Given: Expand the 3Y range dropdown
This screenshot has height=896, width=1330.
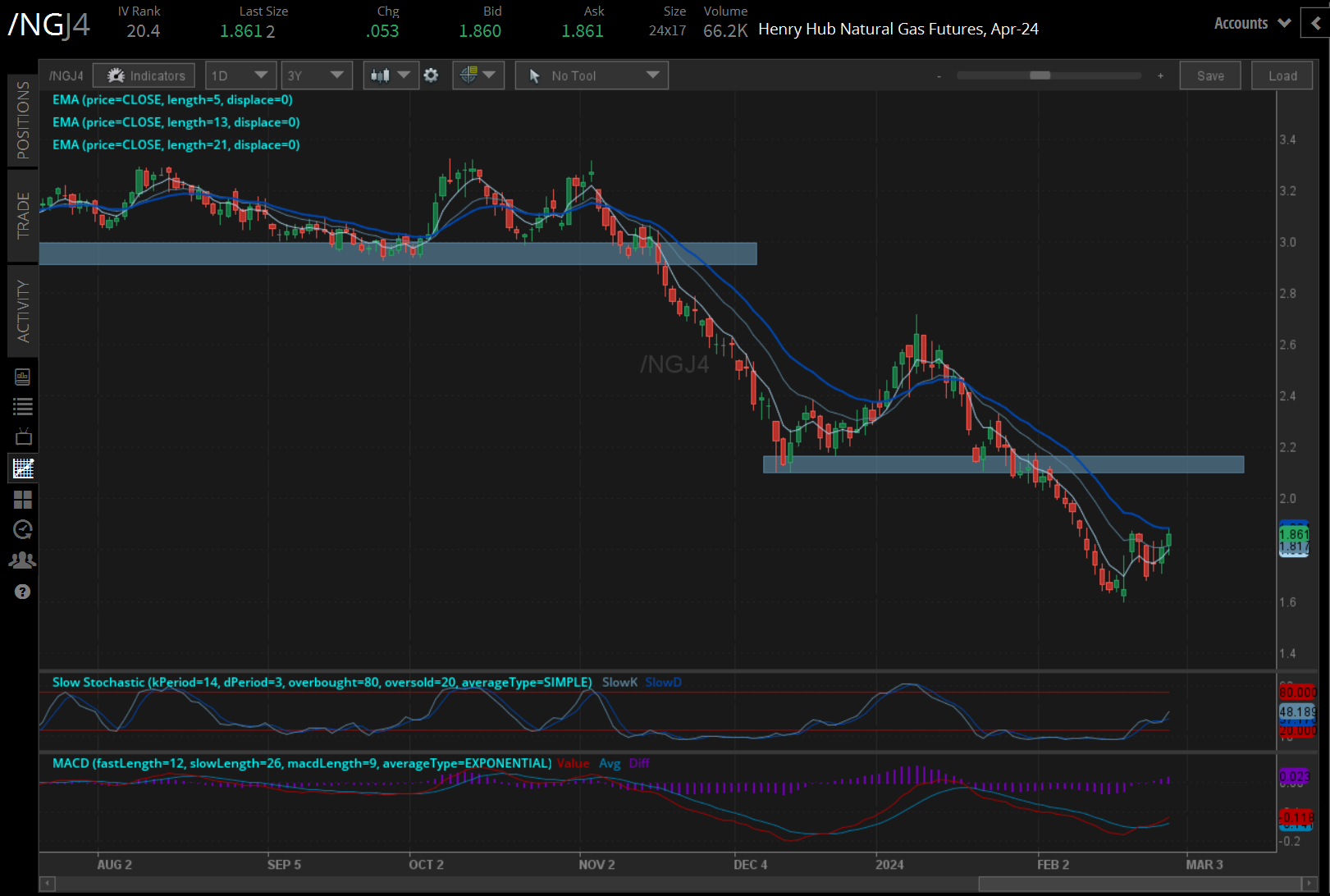Looking at the screenshot, I should coord(316,75).
